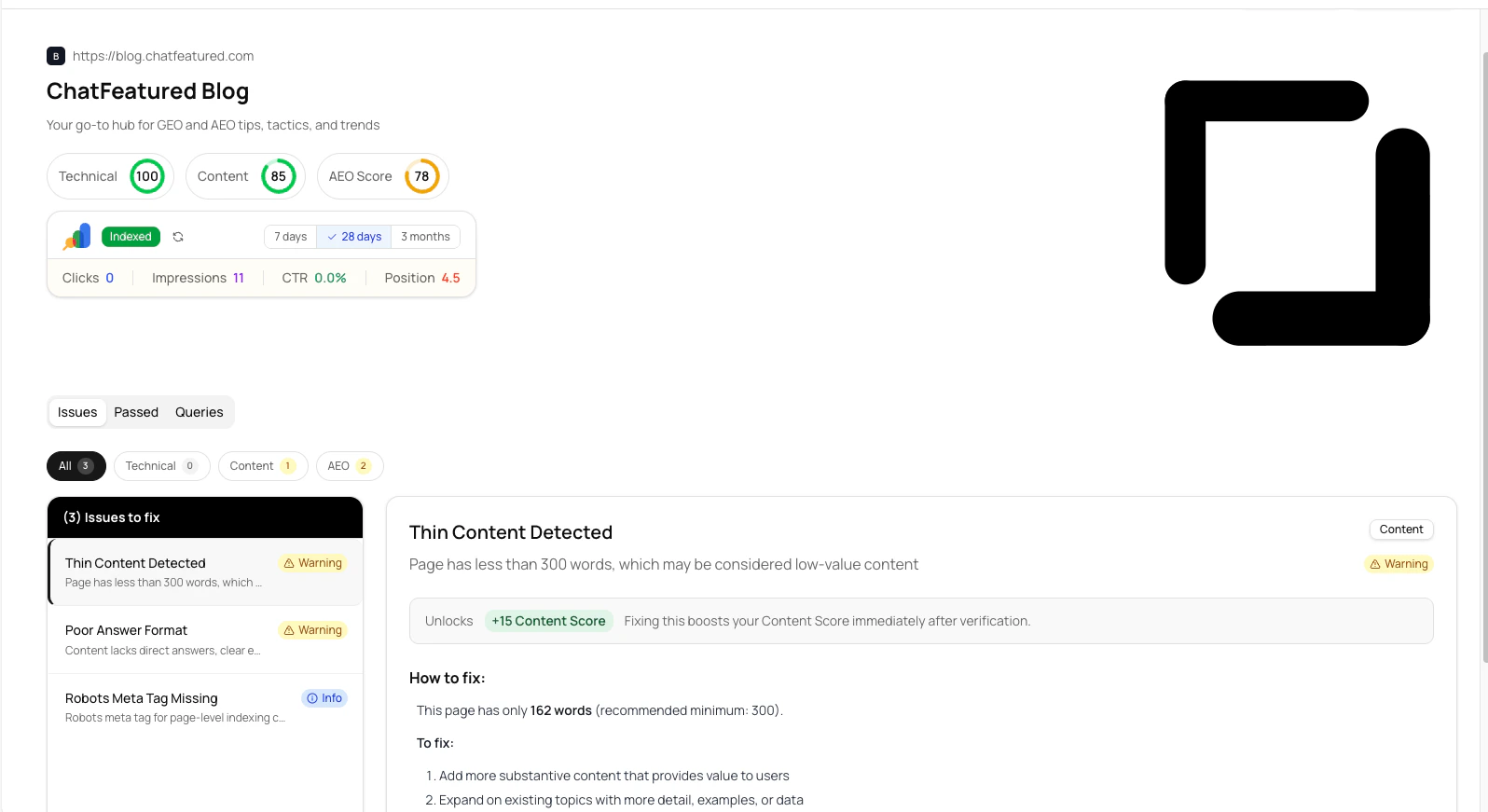Click the Clicks metric value
This screenshot has width=1488, height=812.
click(110, 278)
